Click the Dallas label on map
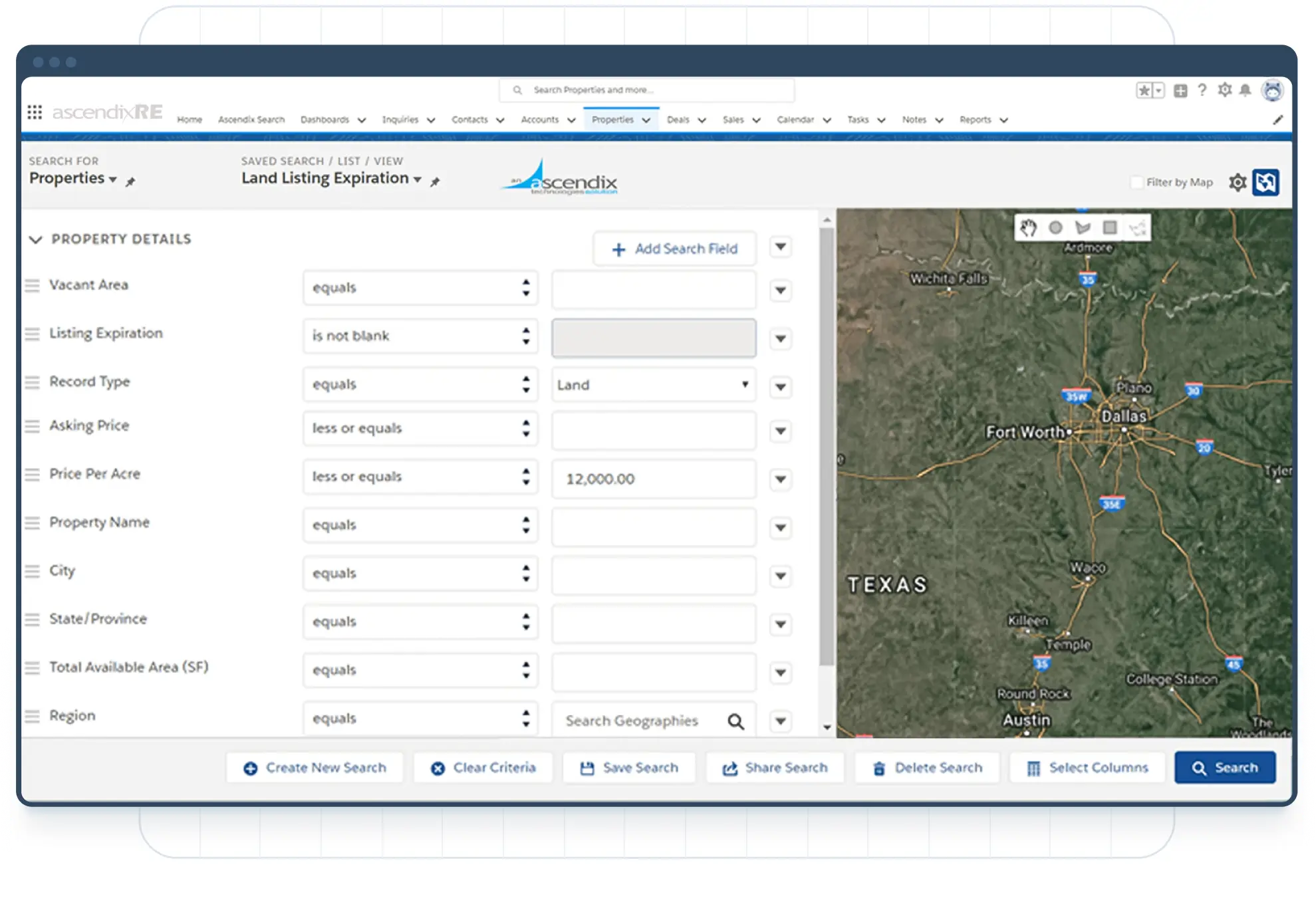This screenshot has height=920, width=1316. tap(1124, 416)
